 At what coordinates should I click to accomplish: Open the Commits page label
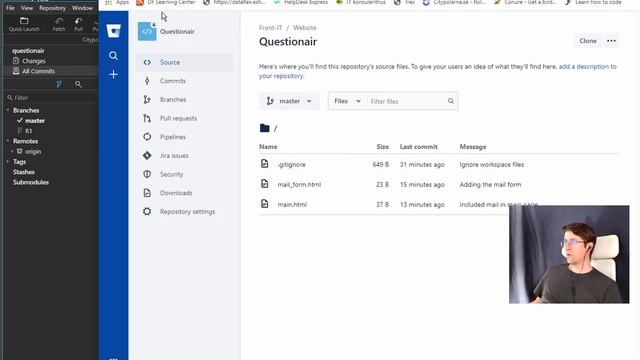tap(173, 81)
